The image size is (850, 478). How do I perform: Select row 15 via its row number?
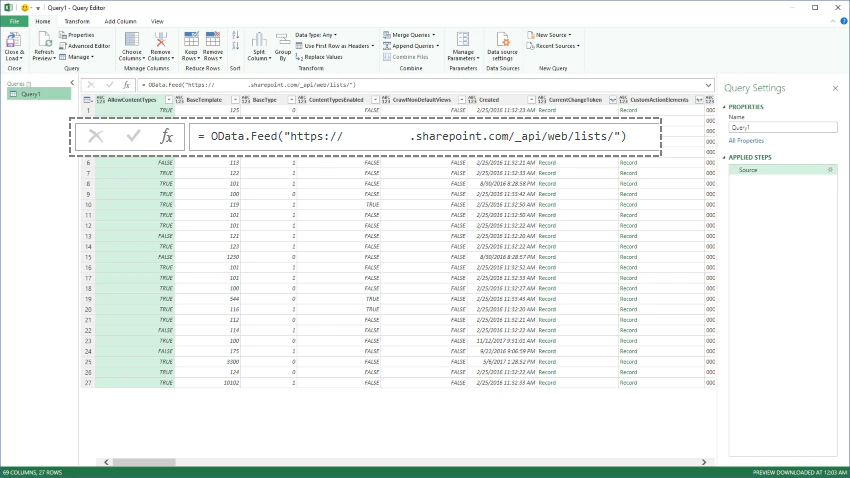click(x=88, y=257)
